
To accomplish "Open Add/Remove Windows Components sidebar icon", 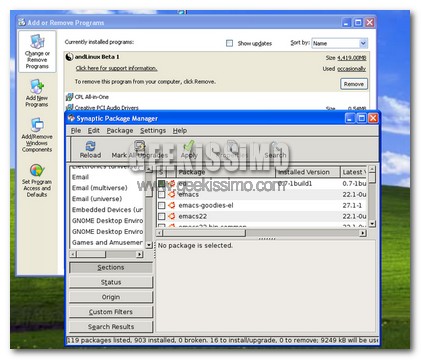I will [x=37, y=125].
